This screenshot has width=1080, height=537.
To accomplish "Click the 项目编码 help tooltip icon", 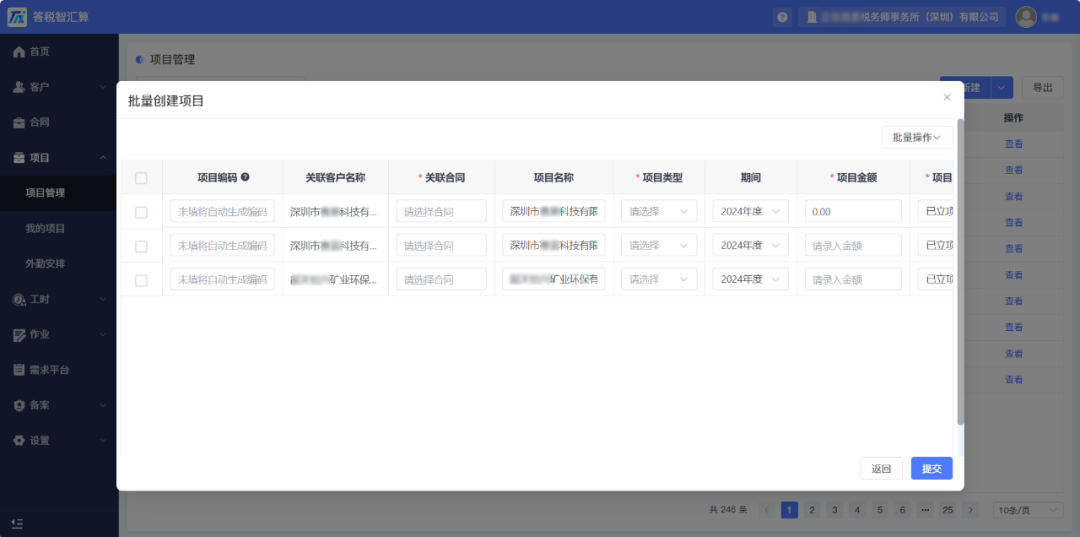I will coord(245,177).
